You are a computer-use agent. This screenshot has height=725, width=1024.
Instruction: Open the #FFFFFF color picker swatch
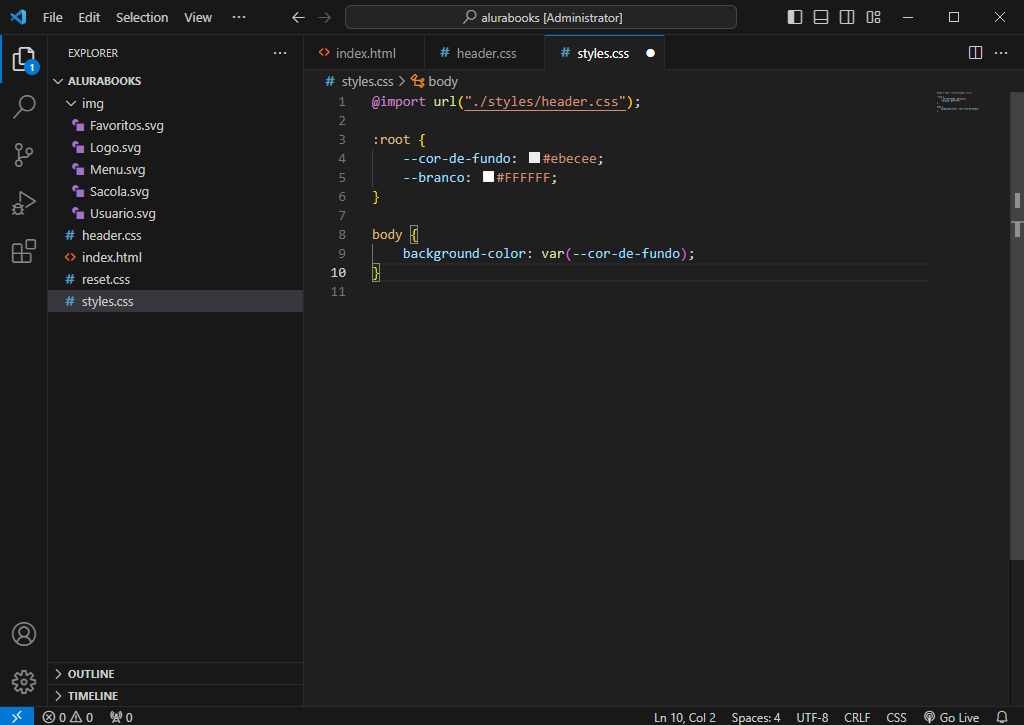[488, 177]
